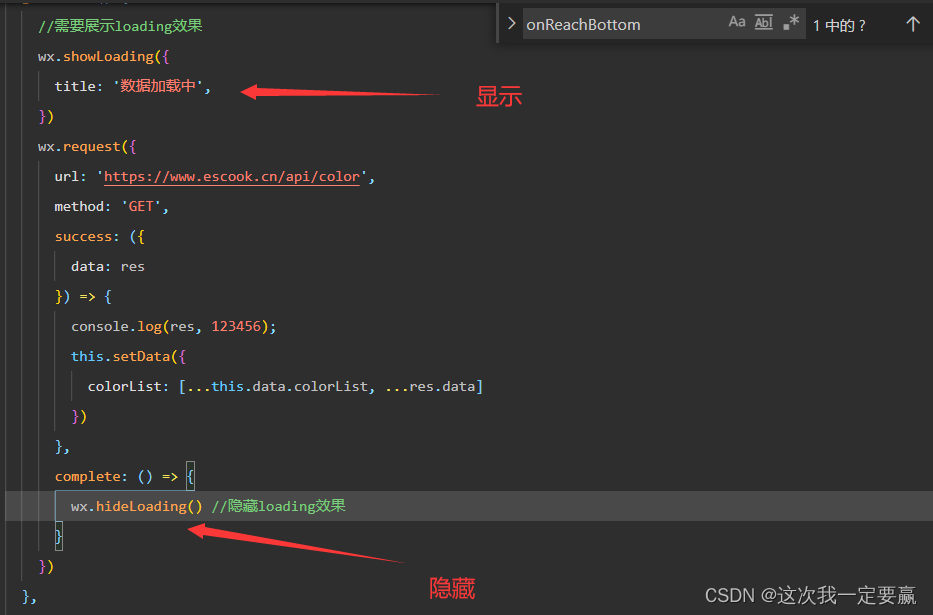
Task: Click the method value 'GET'
Action: click(x=141, y=206)
